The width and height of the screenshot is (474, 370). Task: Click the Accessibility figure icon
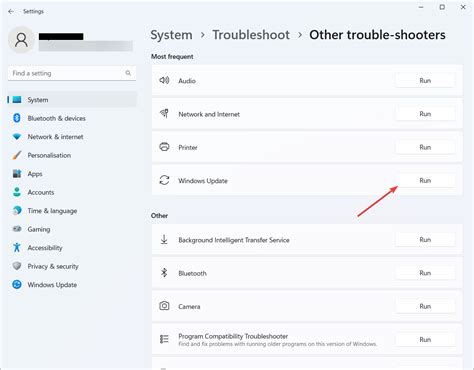(x=17, y=247)
